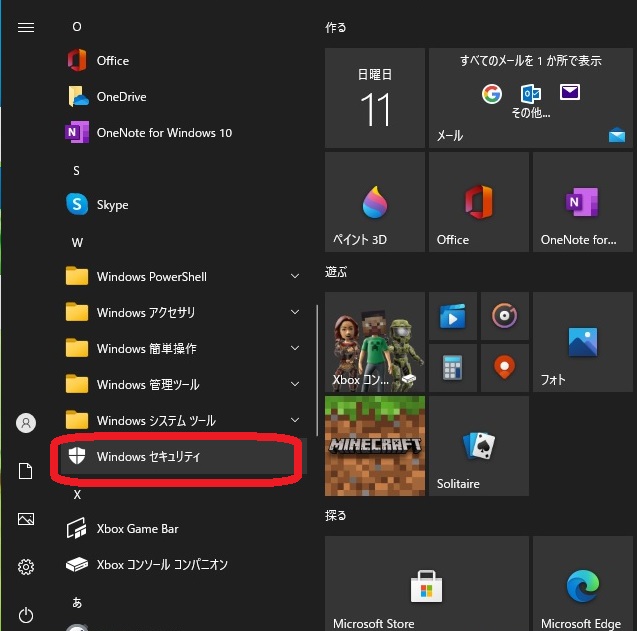Open the メール tile
637x631 pixels.
coord(531,98)
